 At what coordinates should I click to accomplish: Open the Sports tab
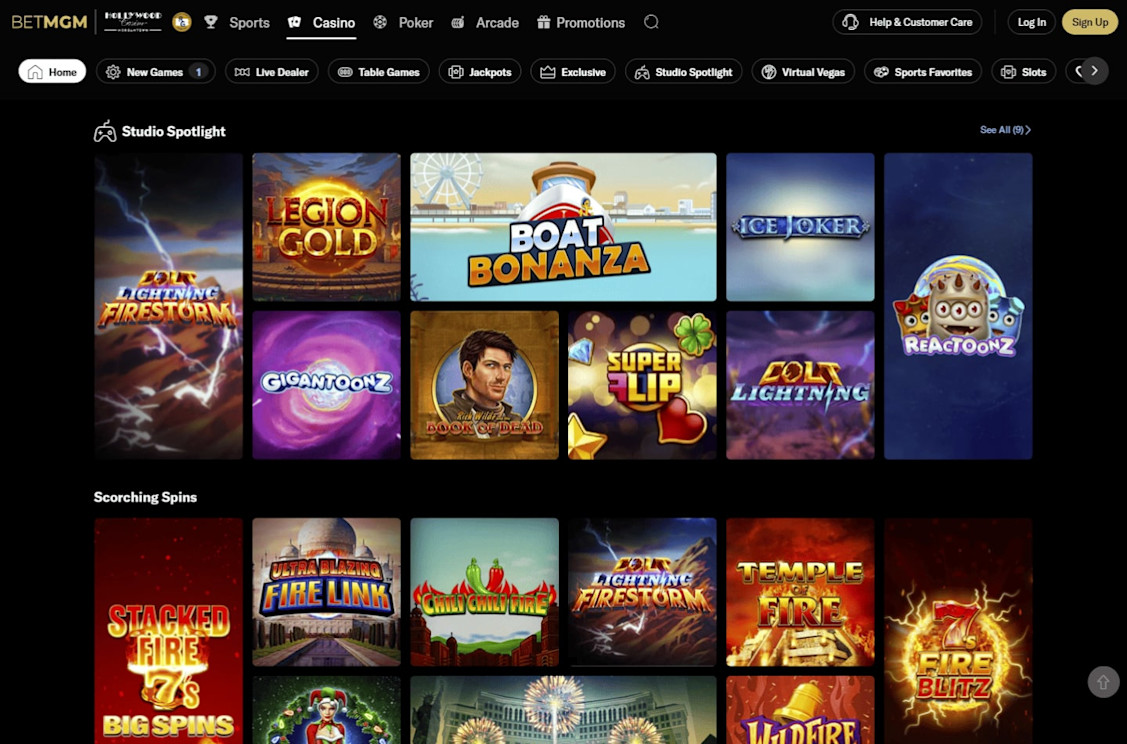237,23
